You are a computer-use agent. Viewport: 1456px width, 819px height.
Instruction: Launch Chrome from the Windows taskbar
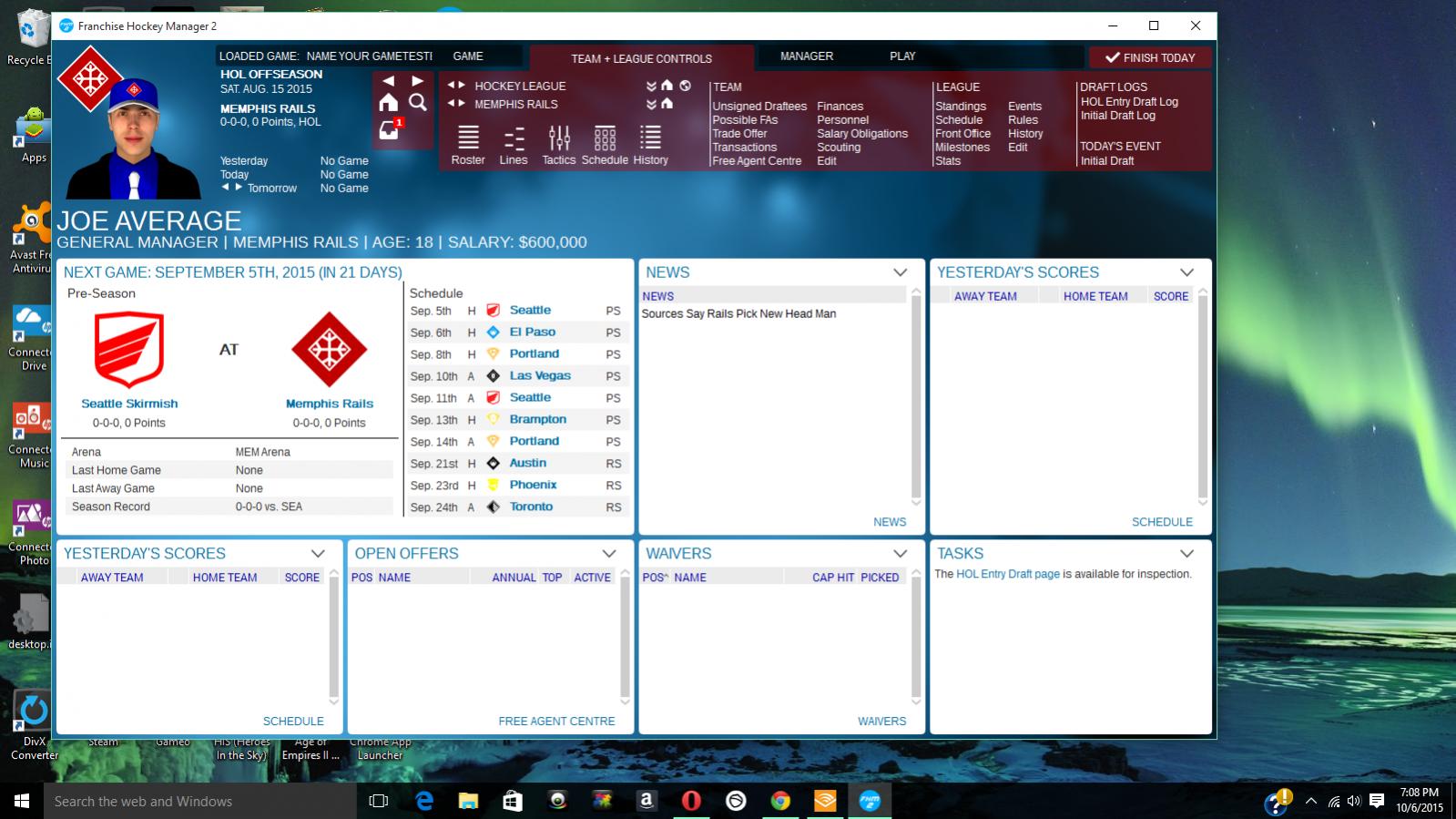coord(780,801)
